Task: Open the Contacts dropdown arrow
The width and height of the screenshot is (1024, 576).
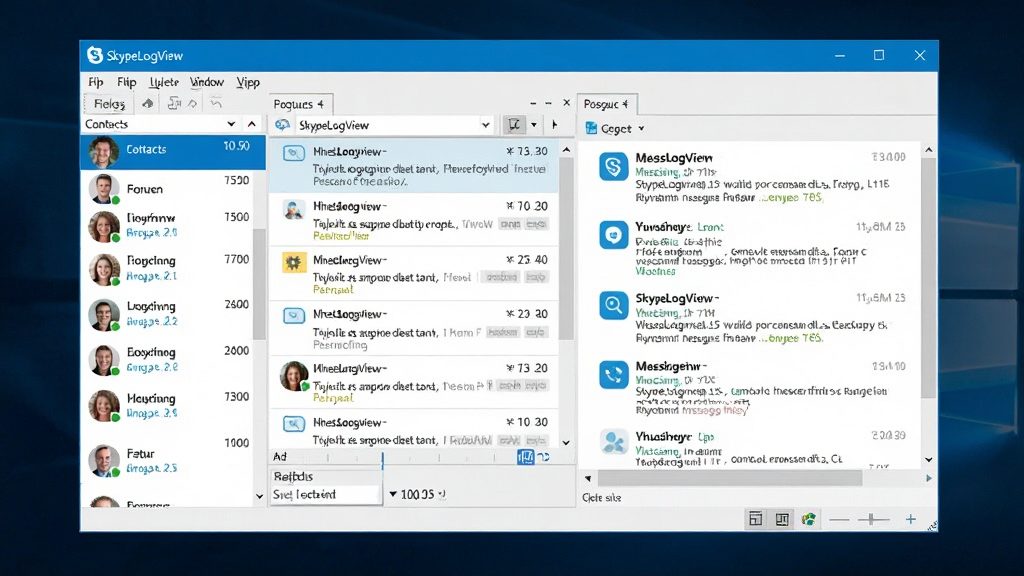Action: coord(231,124)
